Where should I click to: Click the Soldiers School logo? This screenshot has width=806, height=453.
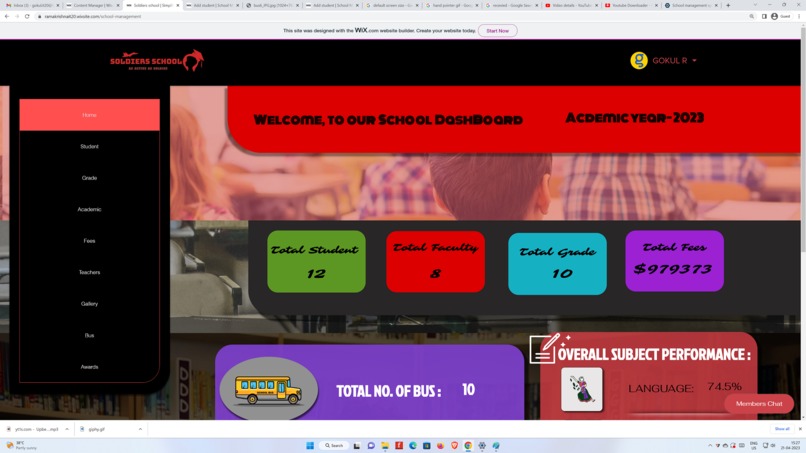[157, 61]
